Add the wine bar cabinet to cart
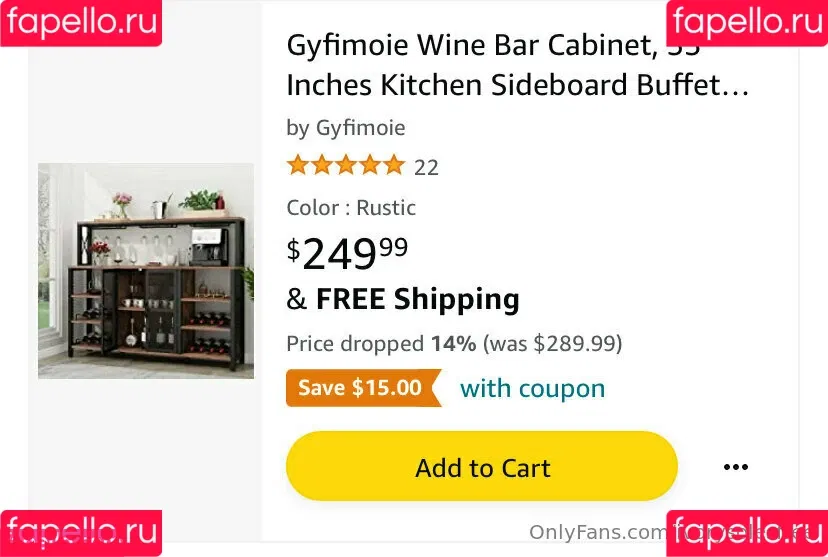 (482, 467)
